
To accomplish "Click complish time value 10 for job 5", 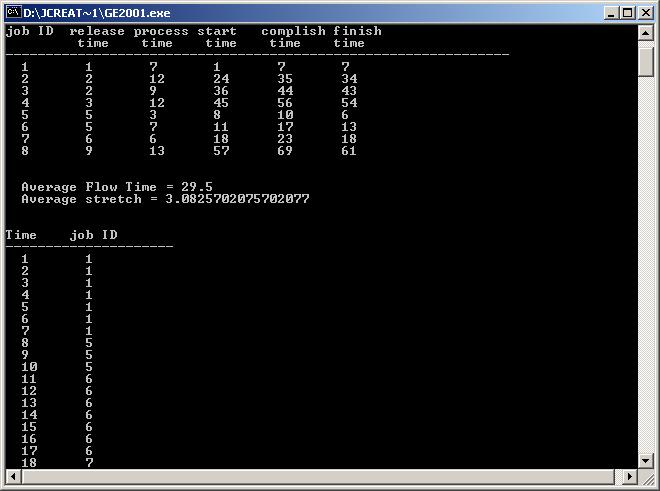I will point(285,115).
